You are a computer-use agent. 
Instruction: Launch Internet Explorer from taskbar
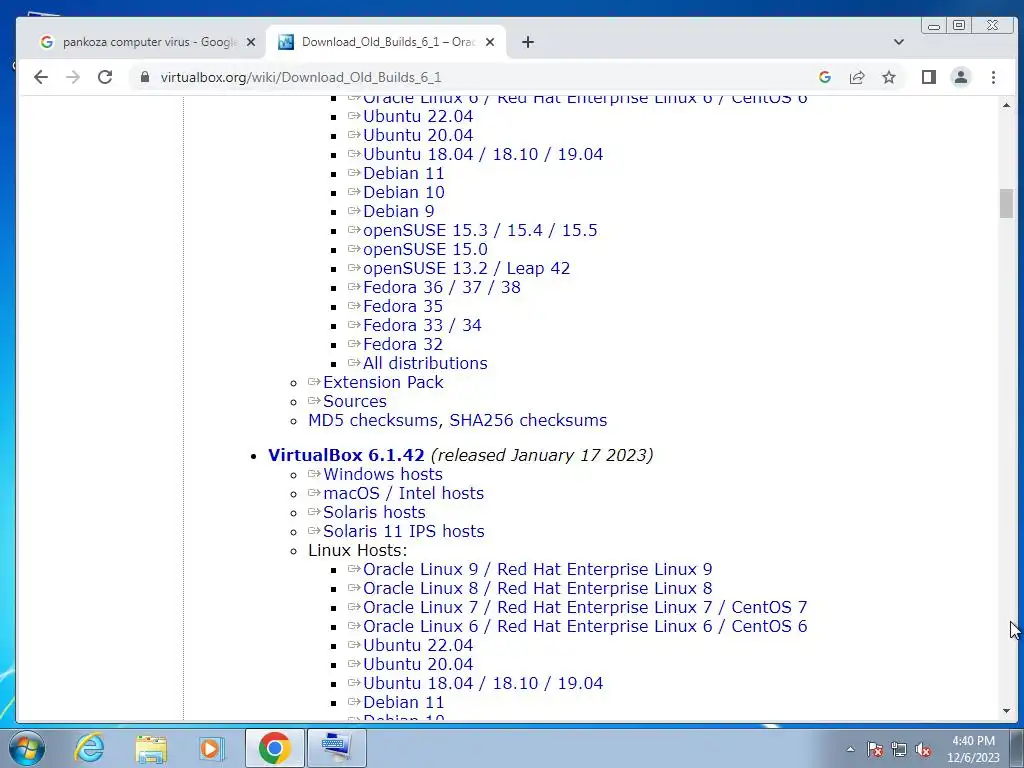pyautogui.click(x=89, y=748)
